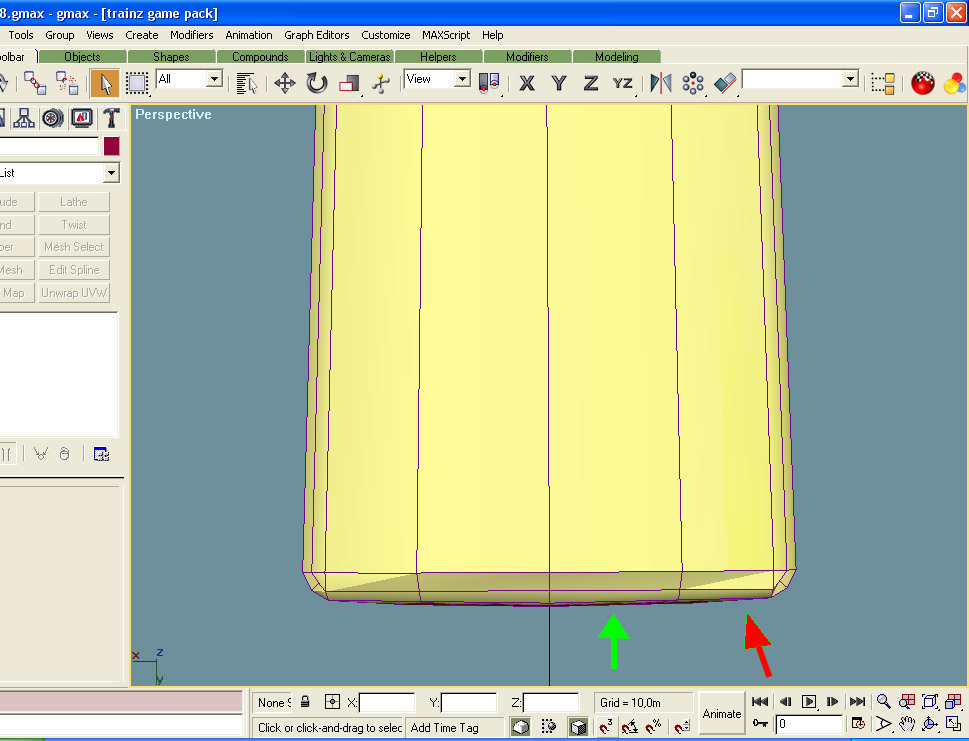The width and height of the screenshot is (969, 741).
Task: Click the Unwrap UVW modifier button
Action: 74,293
